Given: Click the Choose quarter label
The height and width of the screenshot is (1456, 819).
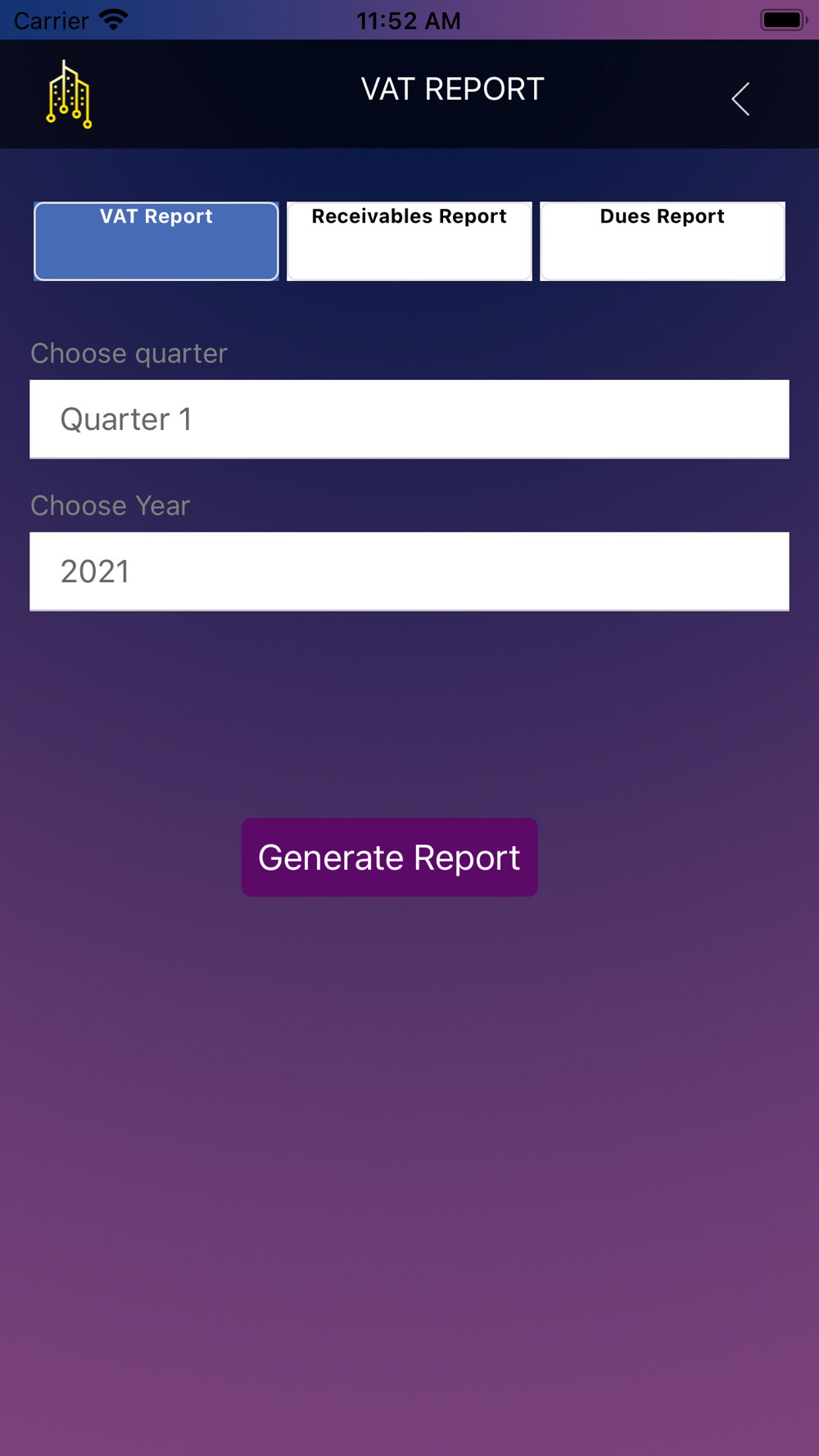Looking at the screenshot, I should 129,353.
